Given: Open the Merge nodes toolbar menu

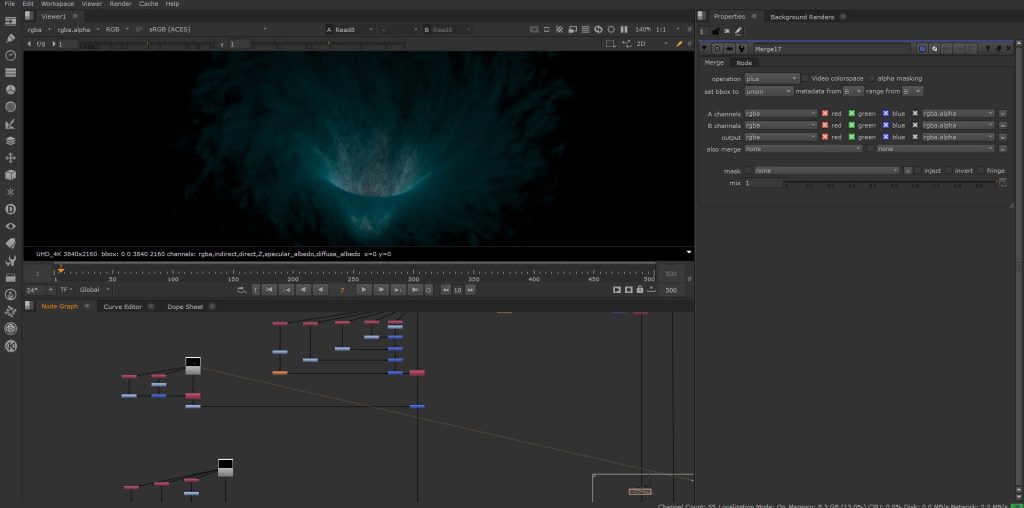Looking at the screenshot, I should point(10,140).
